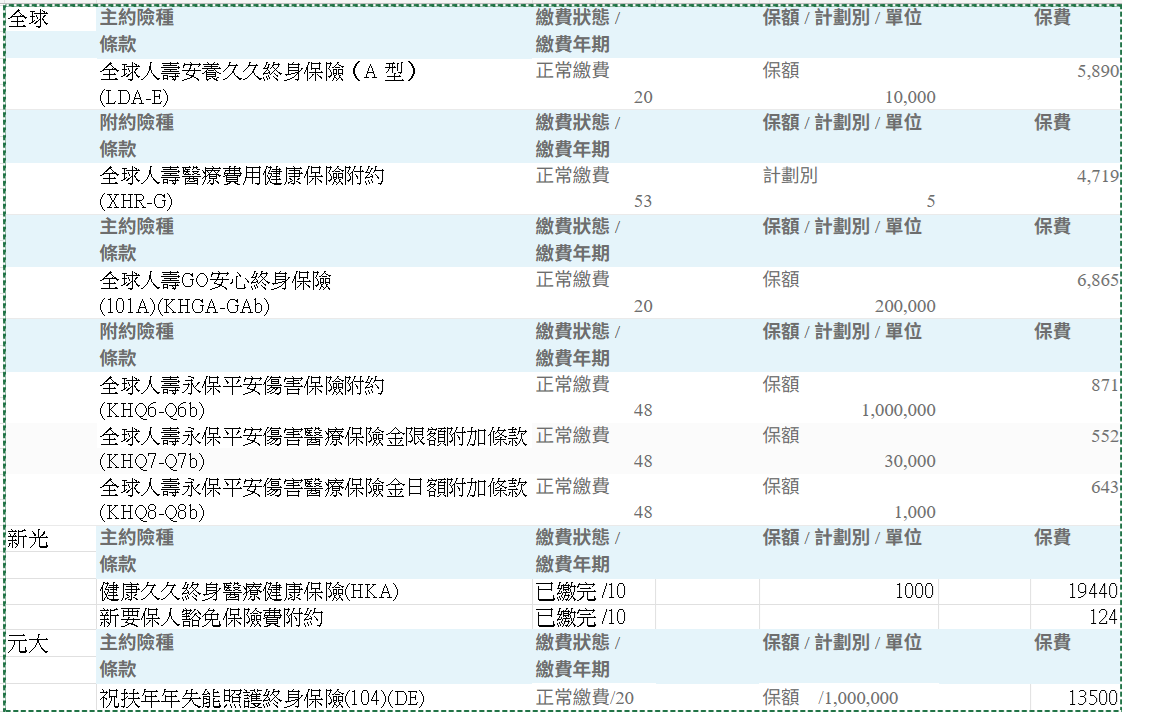Click the (KHQ6-Q6b) code text

click(152, 410)
